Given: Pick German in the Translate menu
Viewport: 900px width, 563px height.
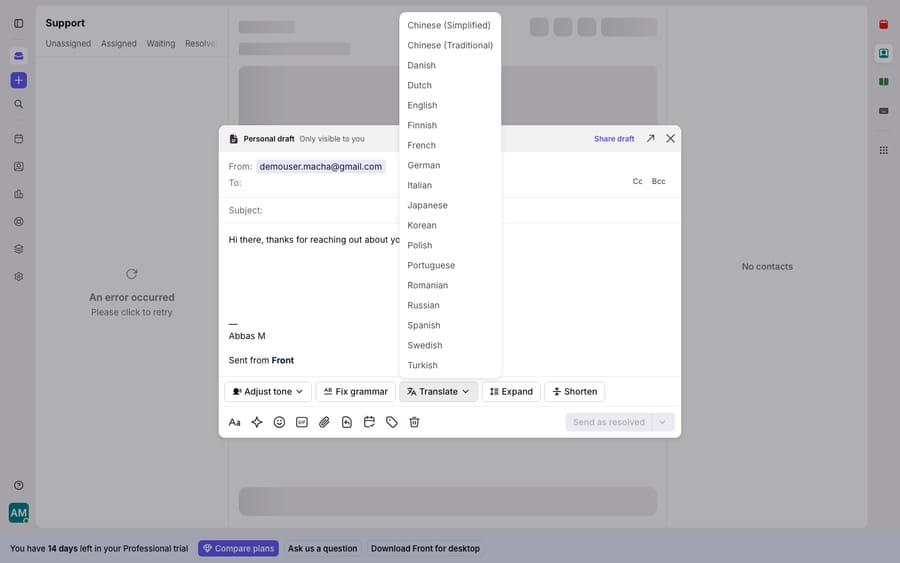Looking at the screenshot, I should (450, 165).
